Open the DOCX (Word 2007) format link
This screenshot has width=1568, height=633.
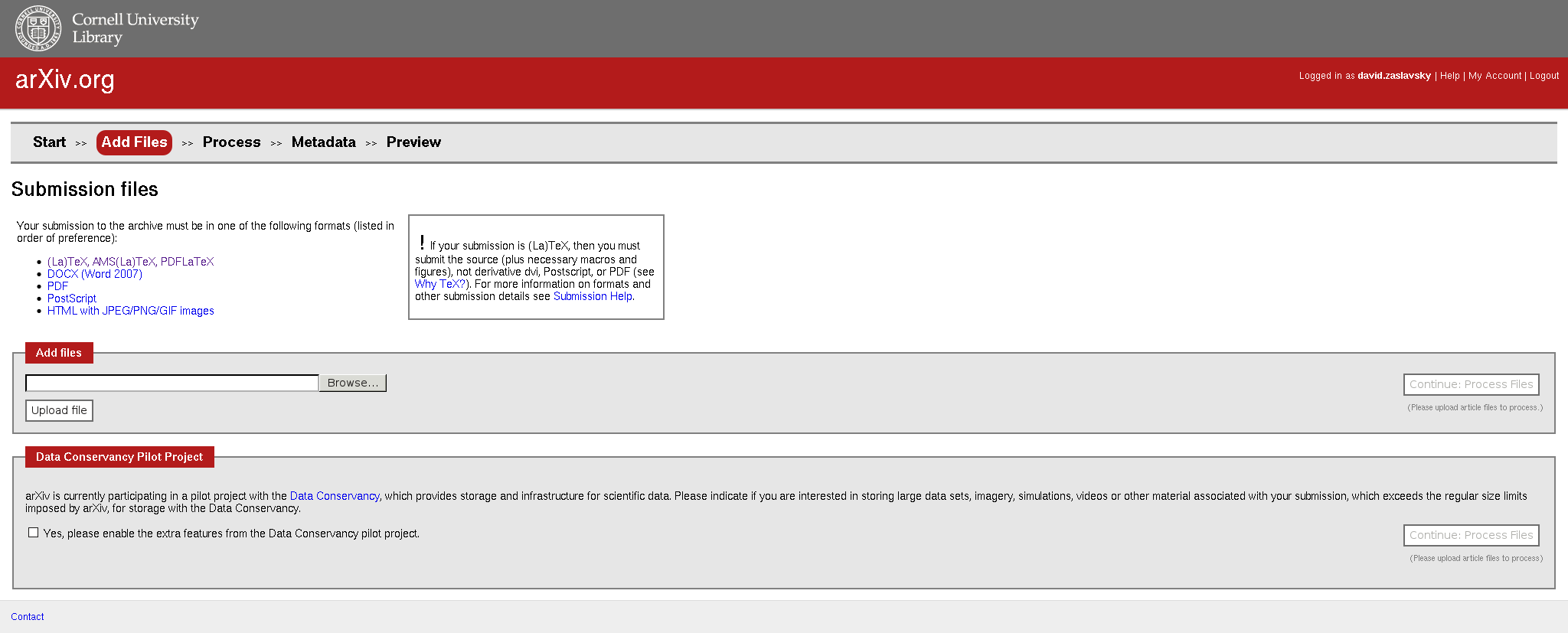[x=95, y=274]
